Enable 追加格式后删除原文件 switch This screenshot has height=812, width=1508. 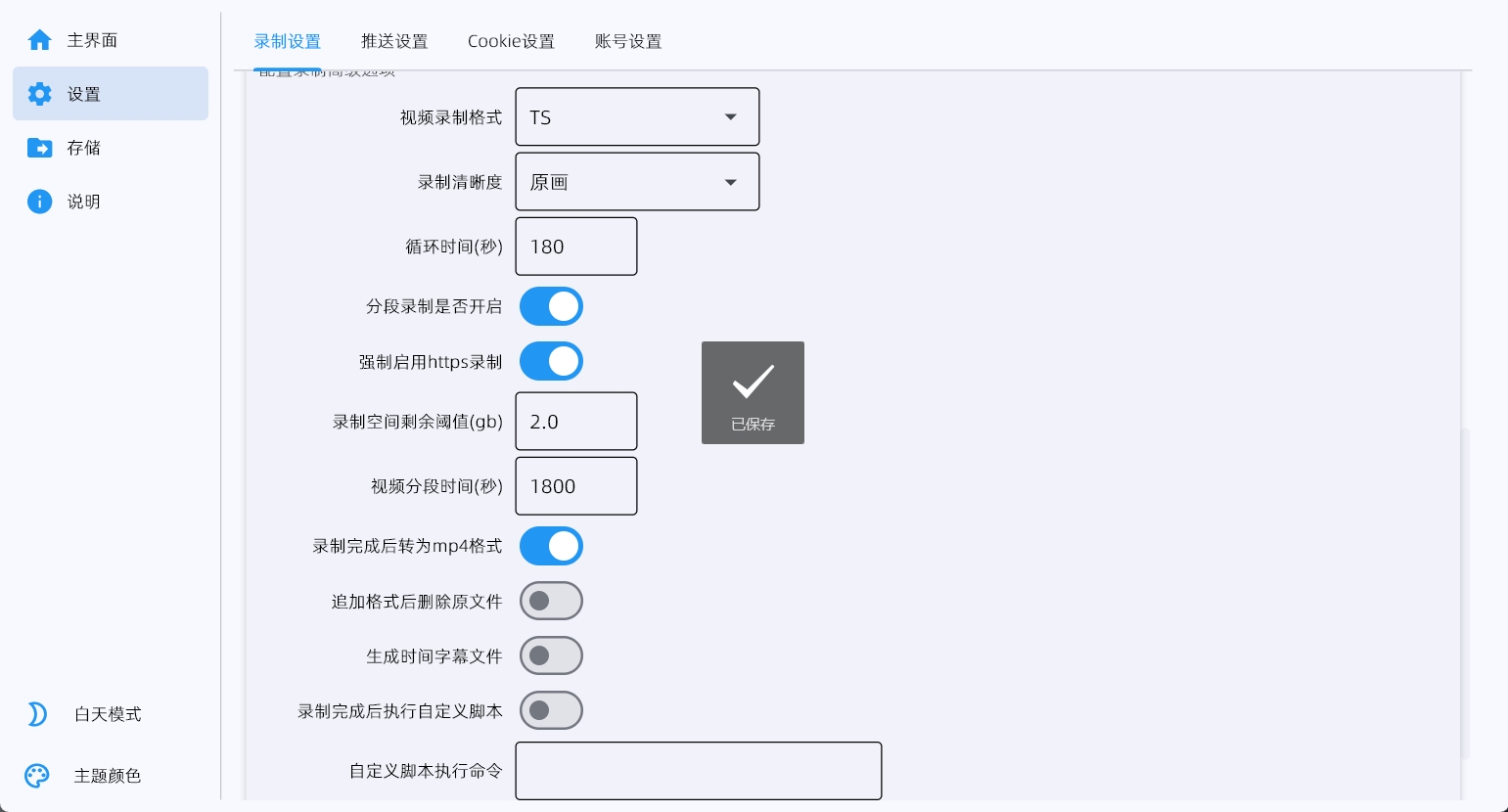[x=551, y=601]
